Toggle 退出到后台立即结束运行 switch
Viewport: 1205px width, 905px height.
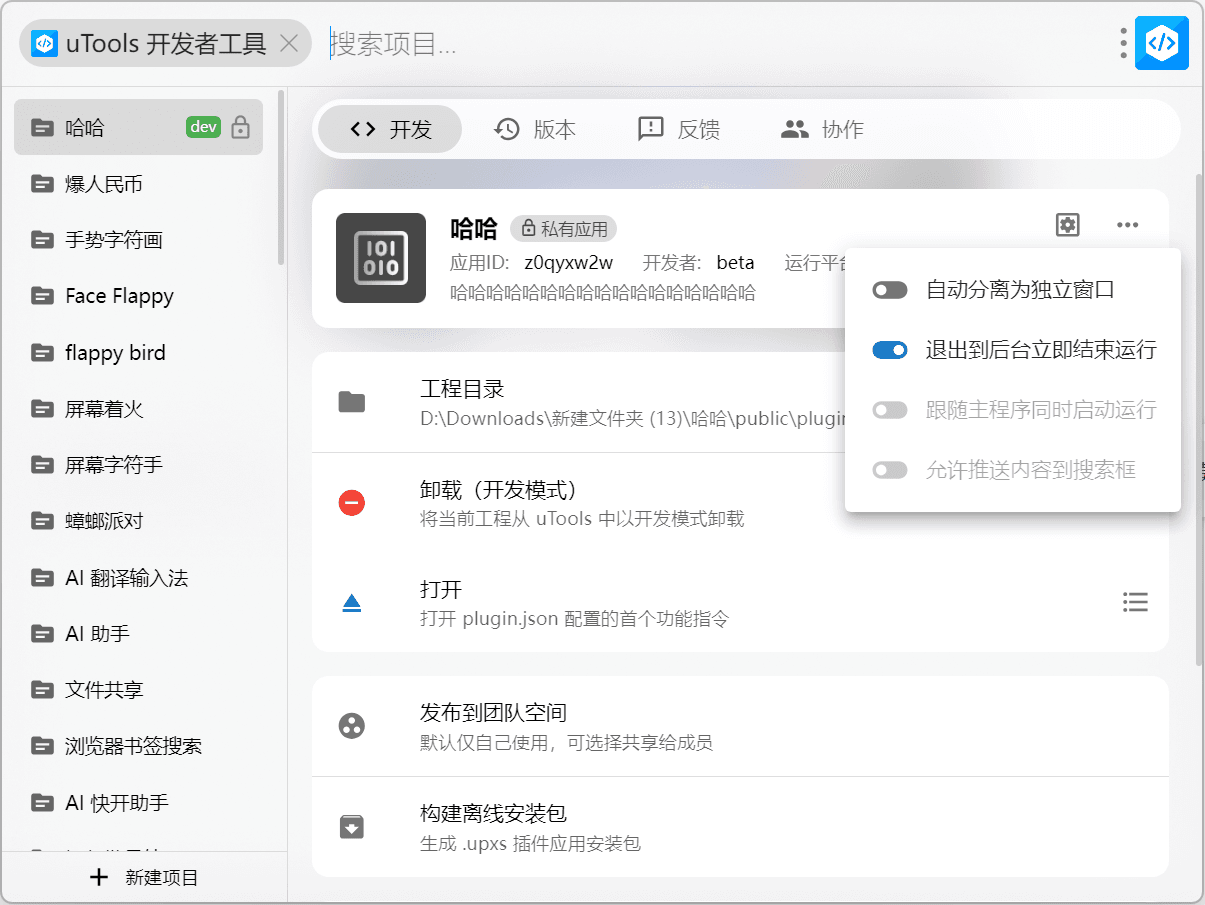[890, 350]
